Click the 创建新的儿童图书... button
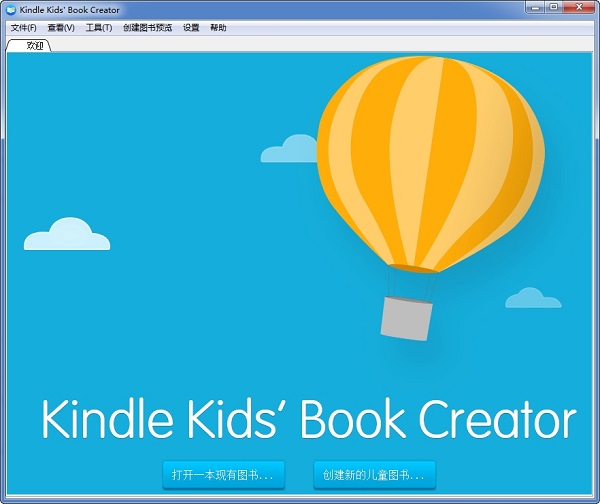 [374, 475]
